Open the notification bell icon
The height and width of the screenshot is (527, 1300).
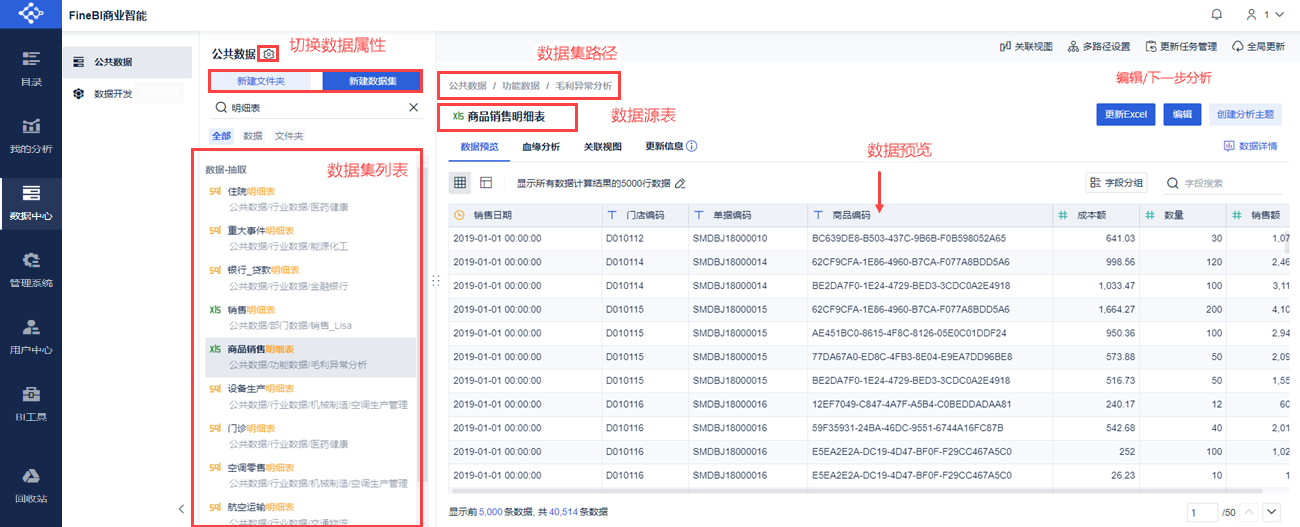(x=1217, y=14)
